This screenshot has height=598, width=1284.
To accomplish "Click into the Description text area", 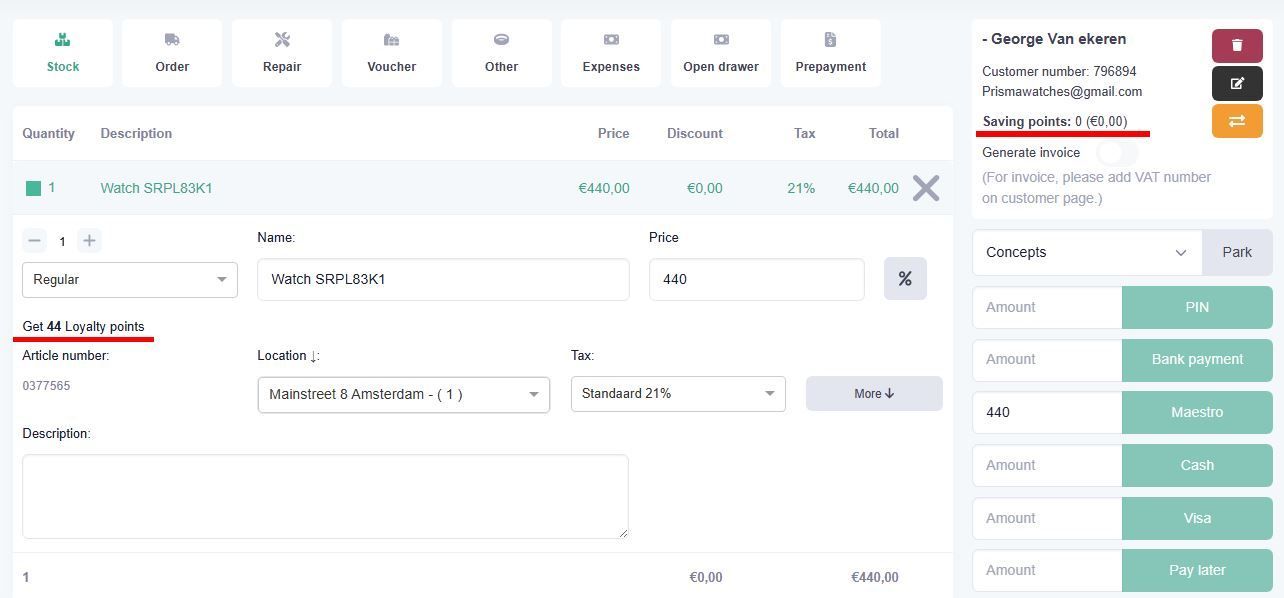I will (x=325, y=496).
